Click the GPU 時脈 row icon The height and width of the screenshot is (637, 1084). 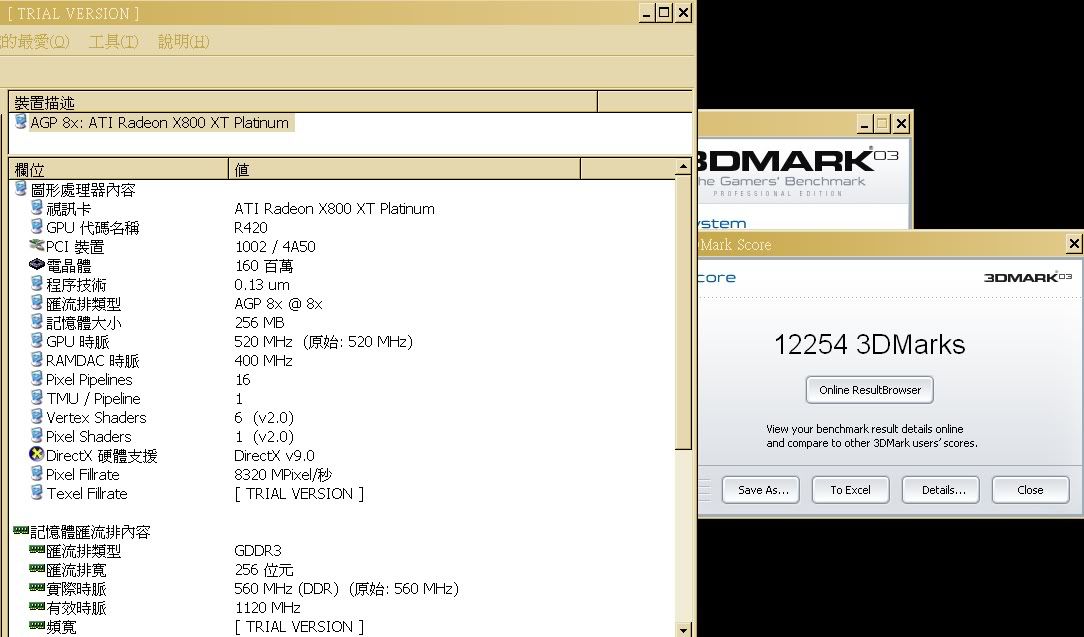37,341
